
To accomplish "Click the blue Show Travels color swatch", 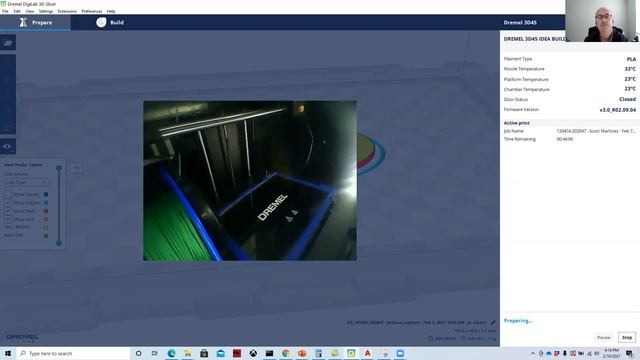I will pos(46,194).
